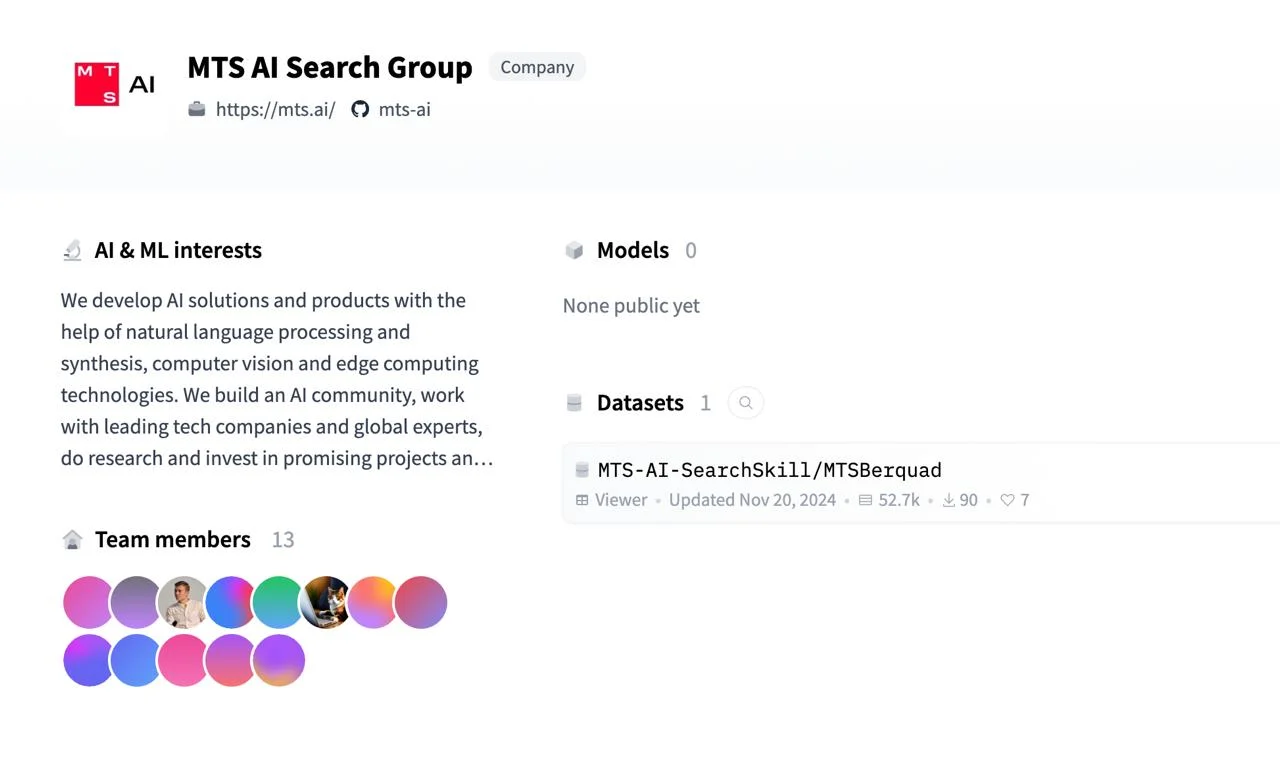Click the download count icon showing 90

point(948,500)
